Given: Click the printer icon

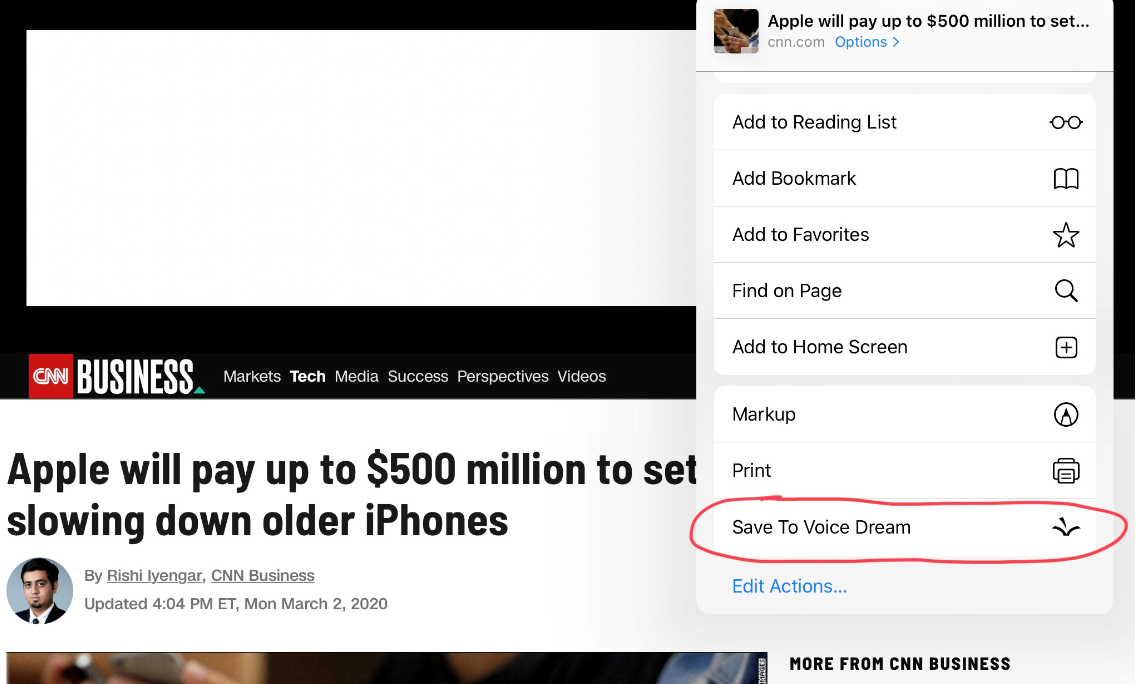Looking at the screenshot, I should pyautogui.click(x=1065, y=471).
